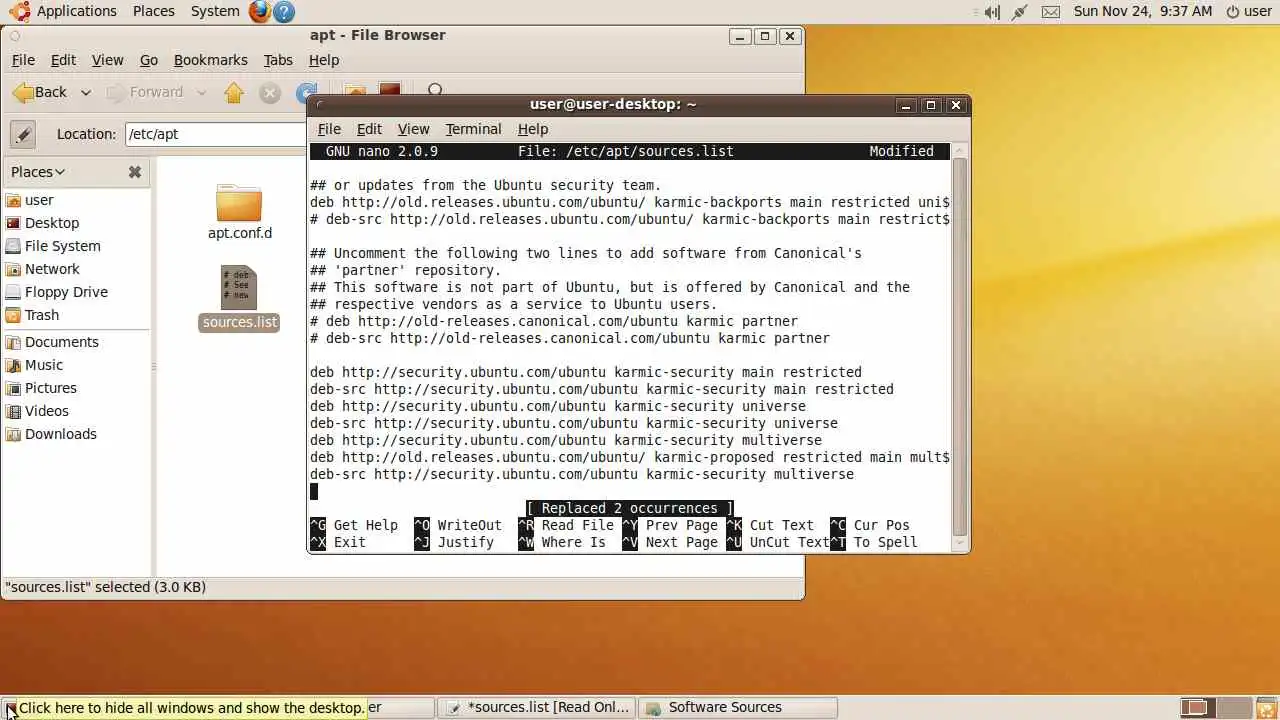This screenshot has height=720, width=1280.
Task: Click the Forward button in File Browser toolbar
Action: 145,92
